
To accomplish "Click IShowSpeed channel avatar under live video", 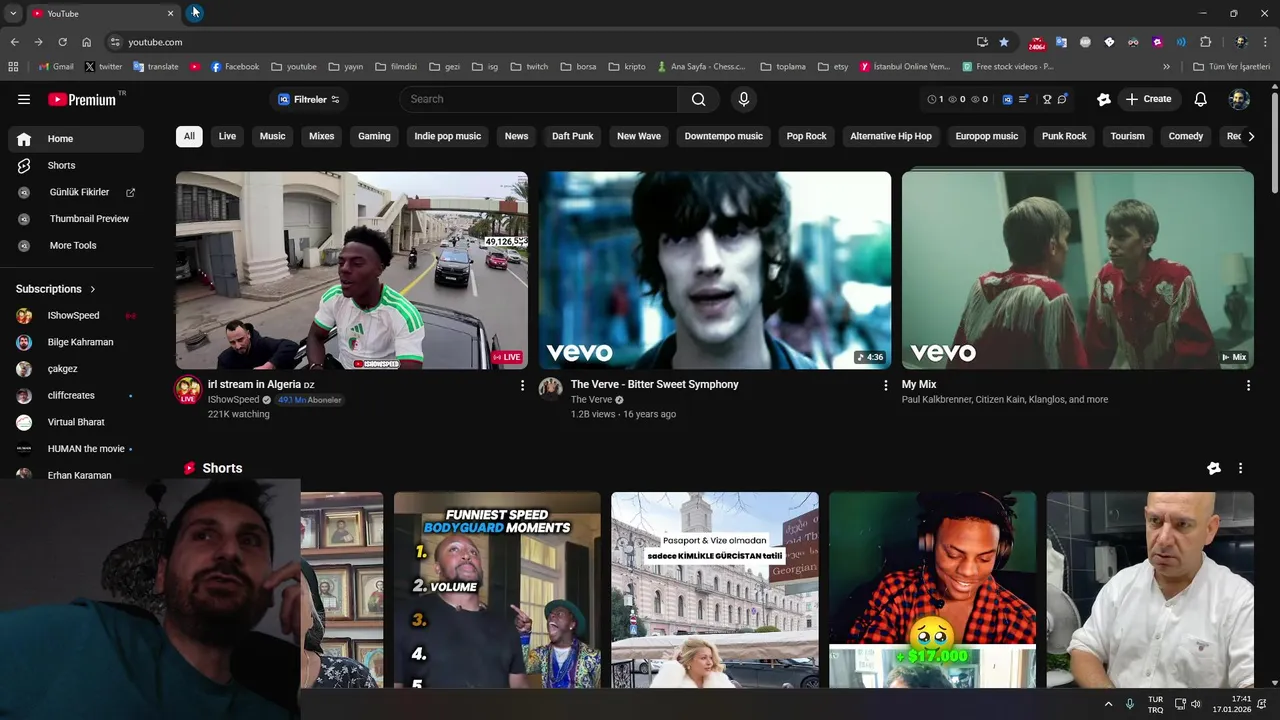I will (188, 390).
